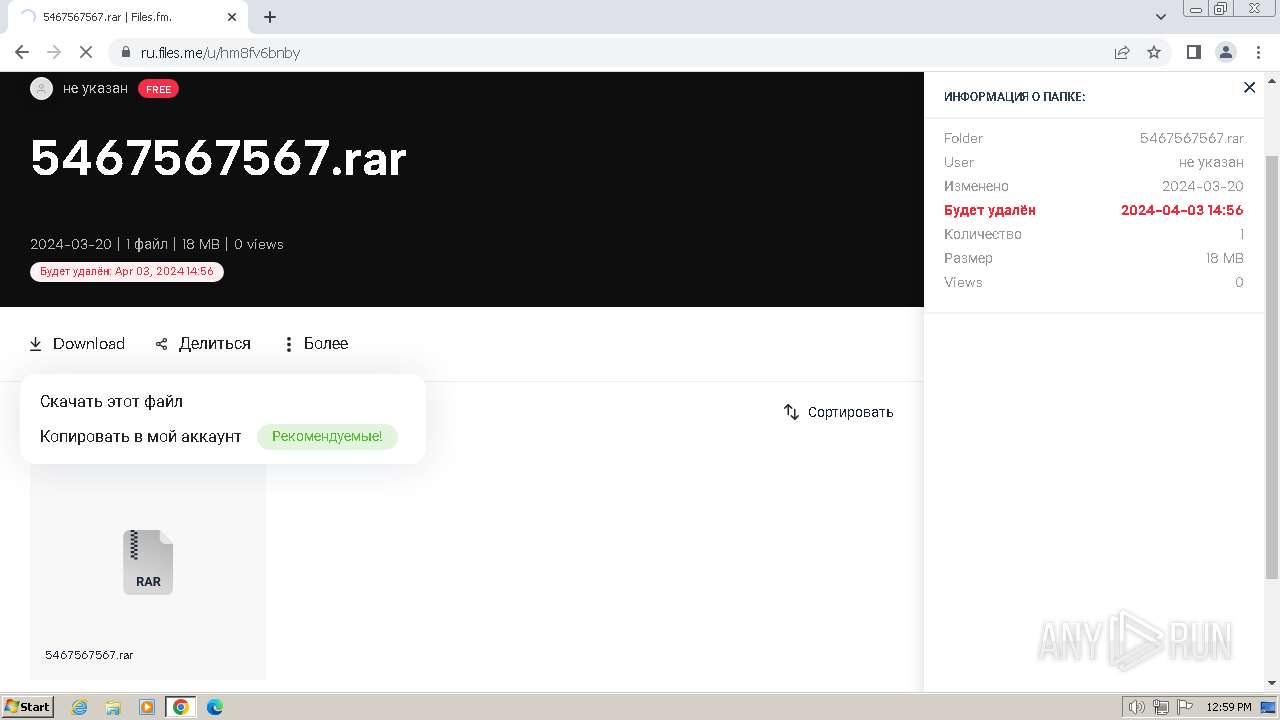Click the 5467567567.rar page title
The width and height of the screenshot is (1280, 720).
[218, 158]
